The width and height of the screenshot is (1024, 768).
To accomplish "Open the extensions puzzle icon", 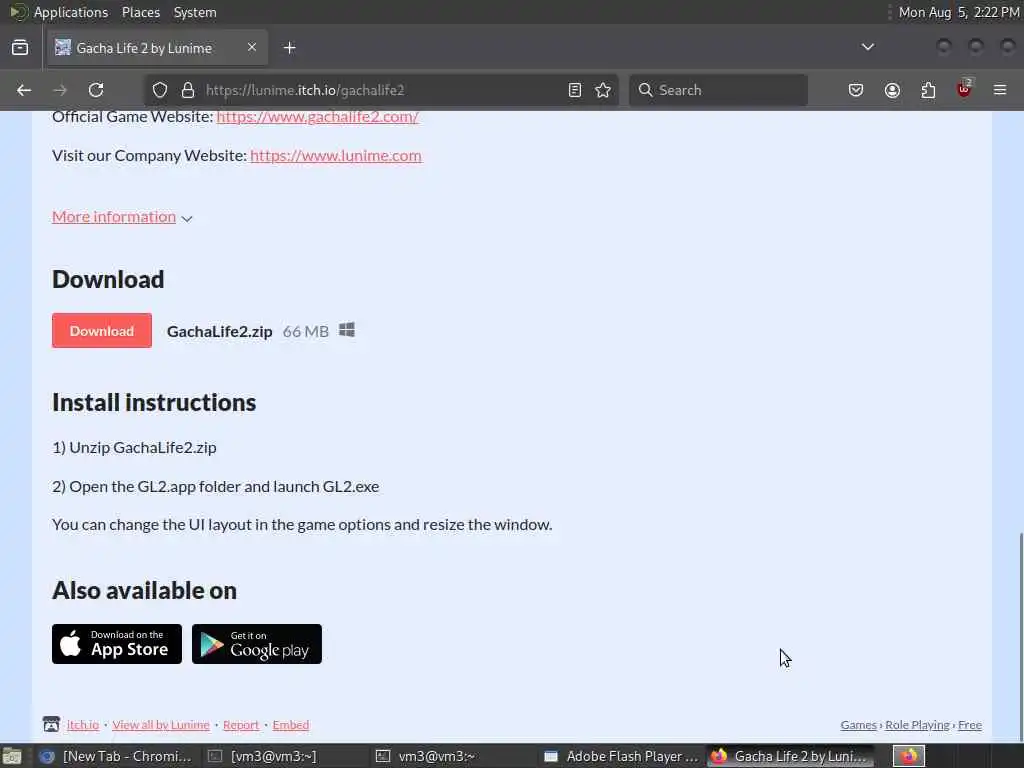I will (x=928, y=90).
